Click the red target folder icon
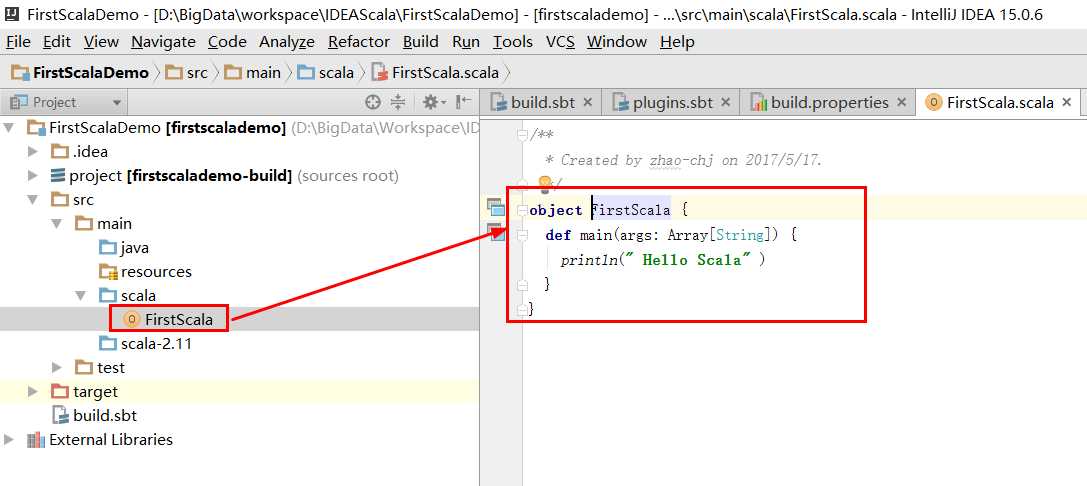The height and width of the screenshot is (486, 1087). [60, 392]
